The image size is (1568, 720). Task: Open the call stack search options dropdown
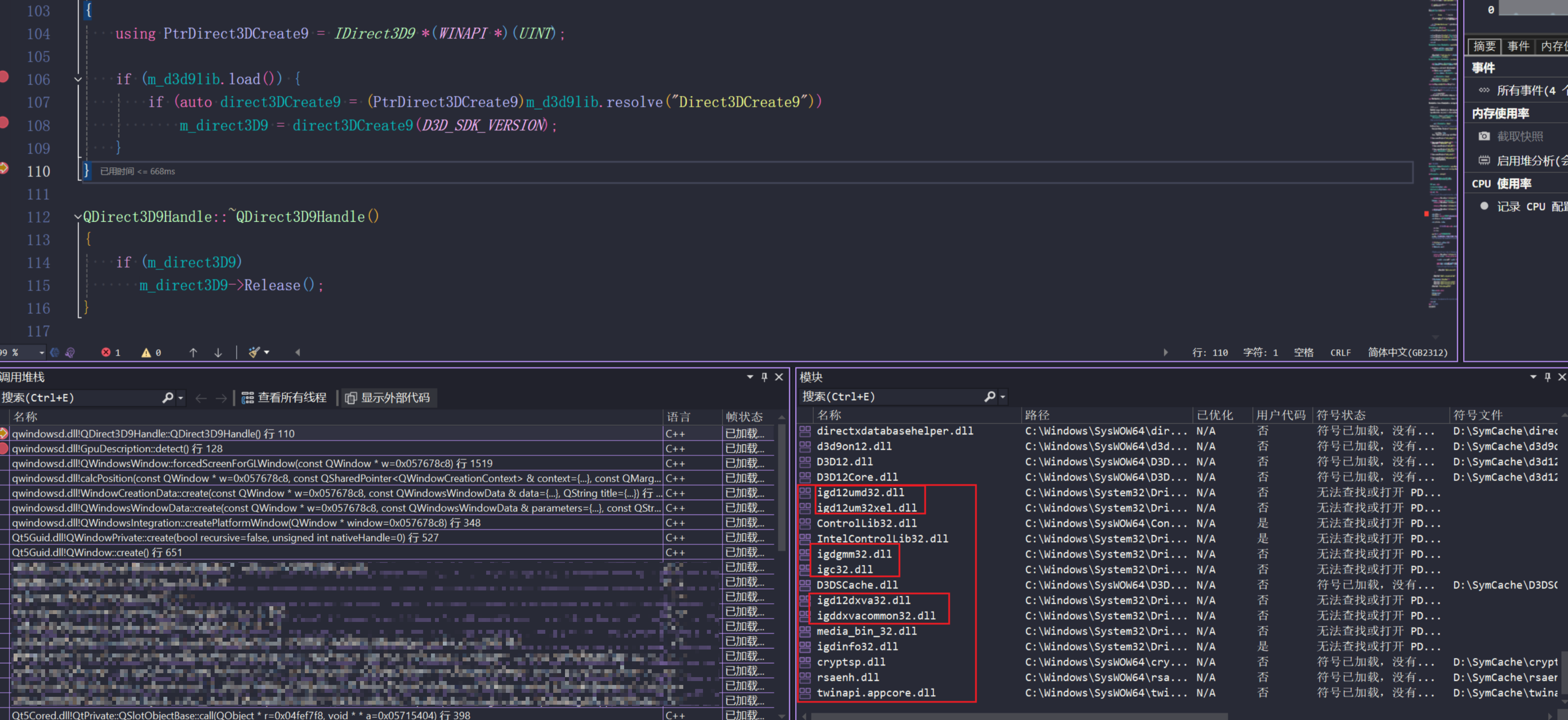180,398
